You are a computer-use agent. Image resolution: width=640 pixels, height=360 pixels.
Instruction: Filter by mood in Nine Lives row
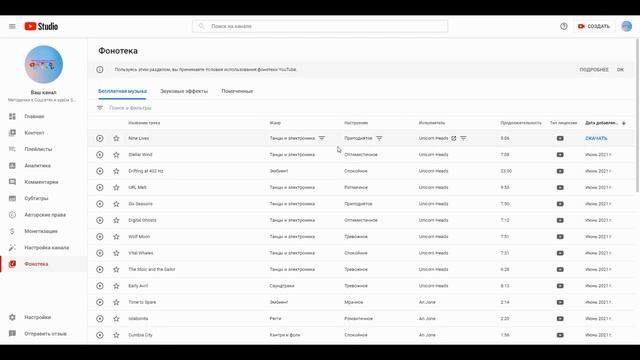click(x=379, y=138)
